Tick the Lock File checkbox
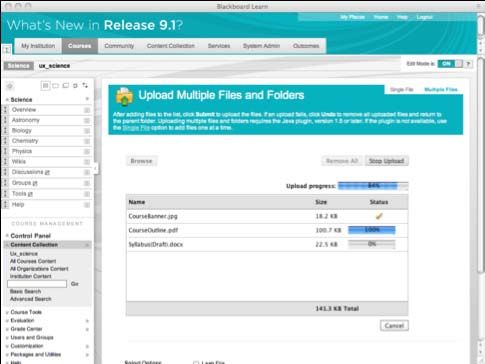 coord(196,362)
